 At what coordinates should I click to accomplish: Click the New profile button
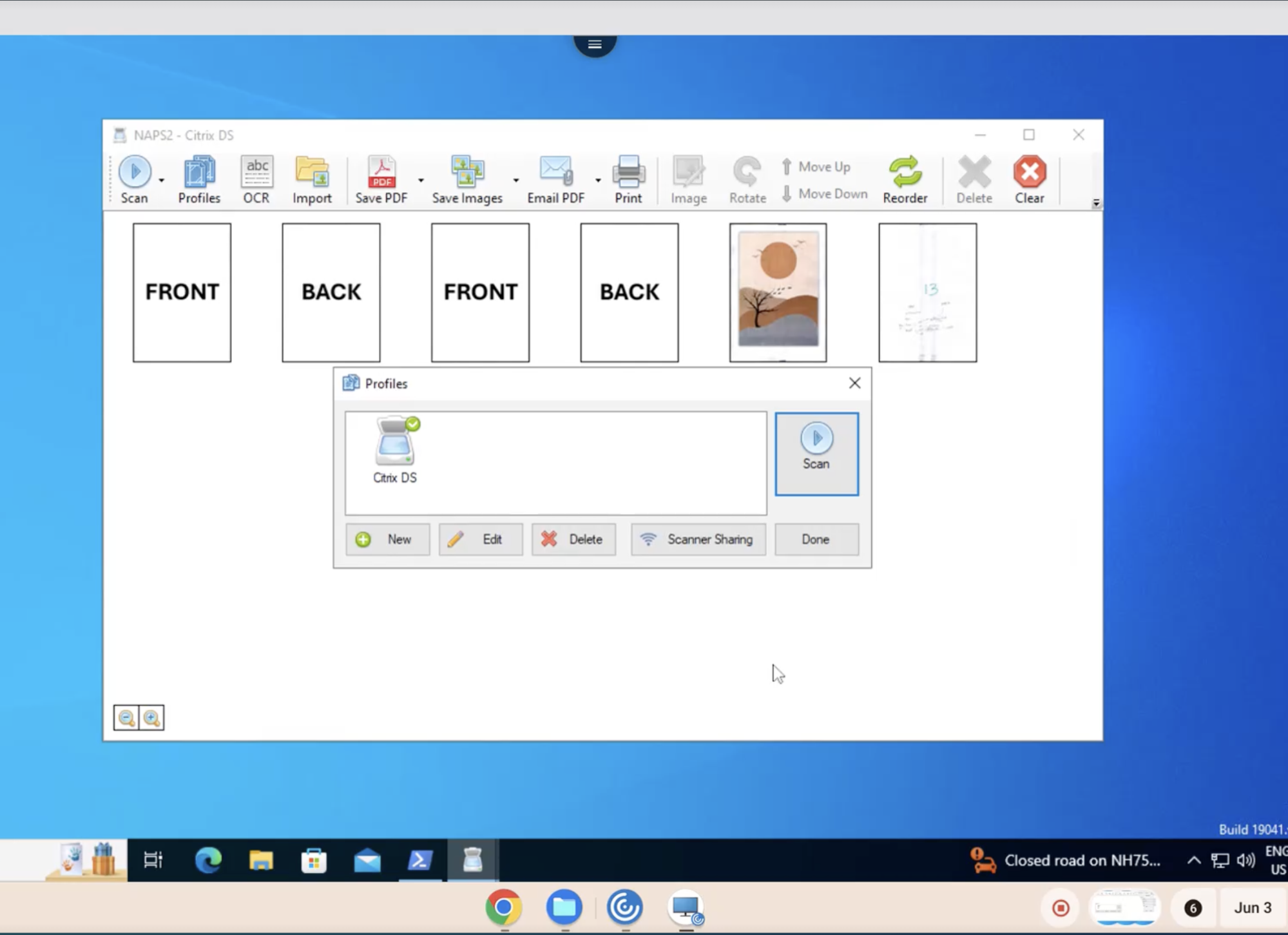tap(387, 539)
